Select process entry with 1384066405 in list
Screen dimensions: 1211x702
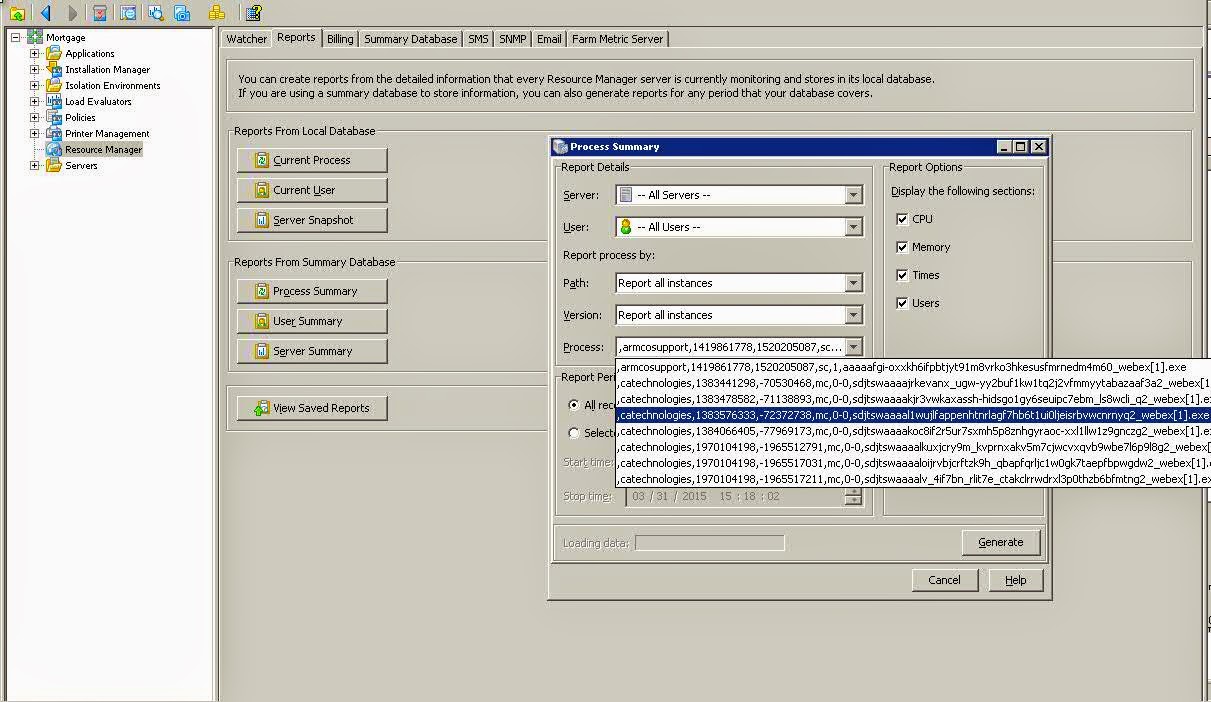point(913,431)
